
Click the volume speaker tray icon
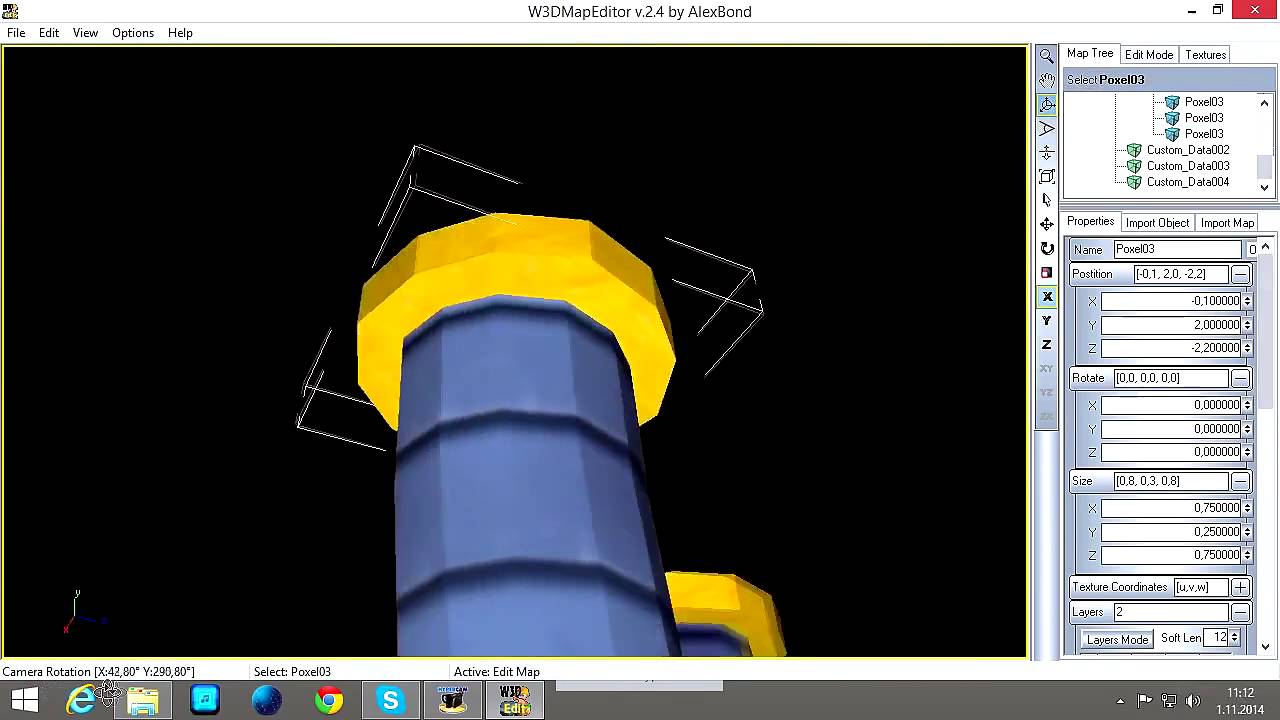click(x=1193, y=700)
